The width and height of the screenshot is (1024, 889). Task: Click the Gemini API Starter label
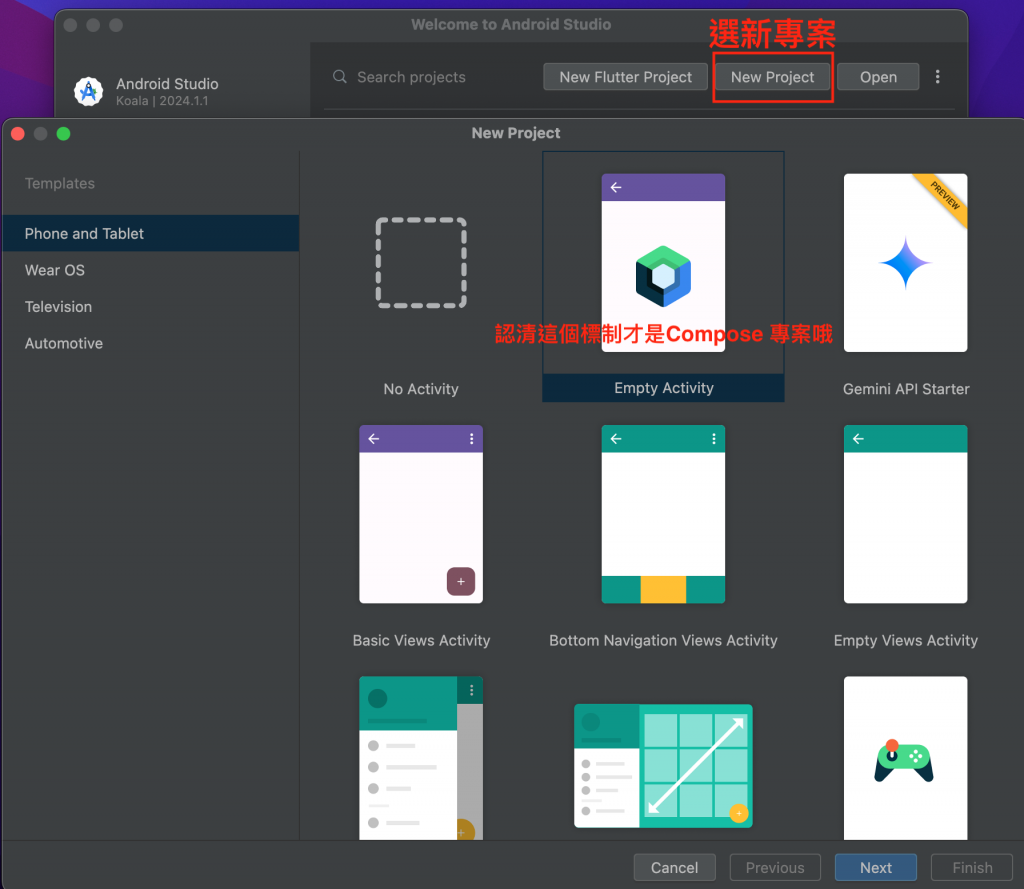(x=906, y=389)
